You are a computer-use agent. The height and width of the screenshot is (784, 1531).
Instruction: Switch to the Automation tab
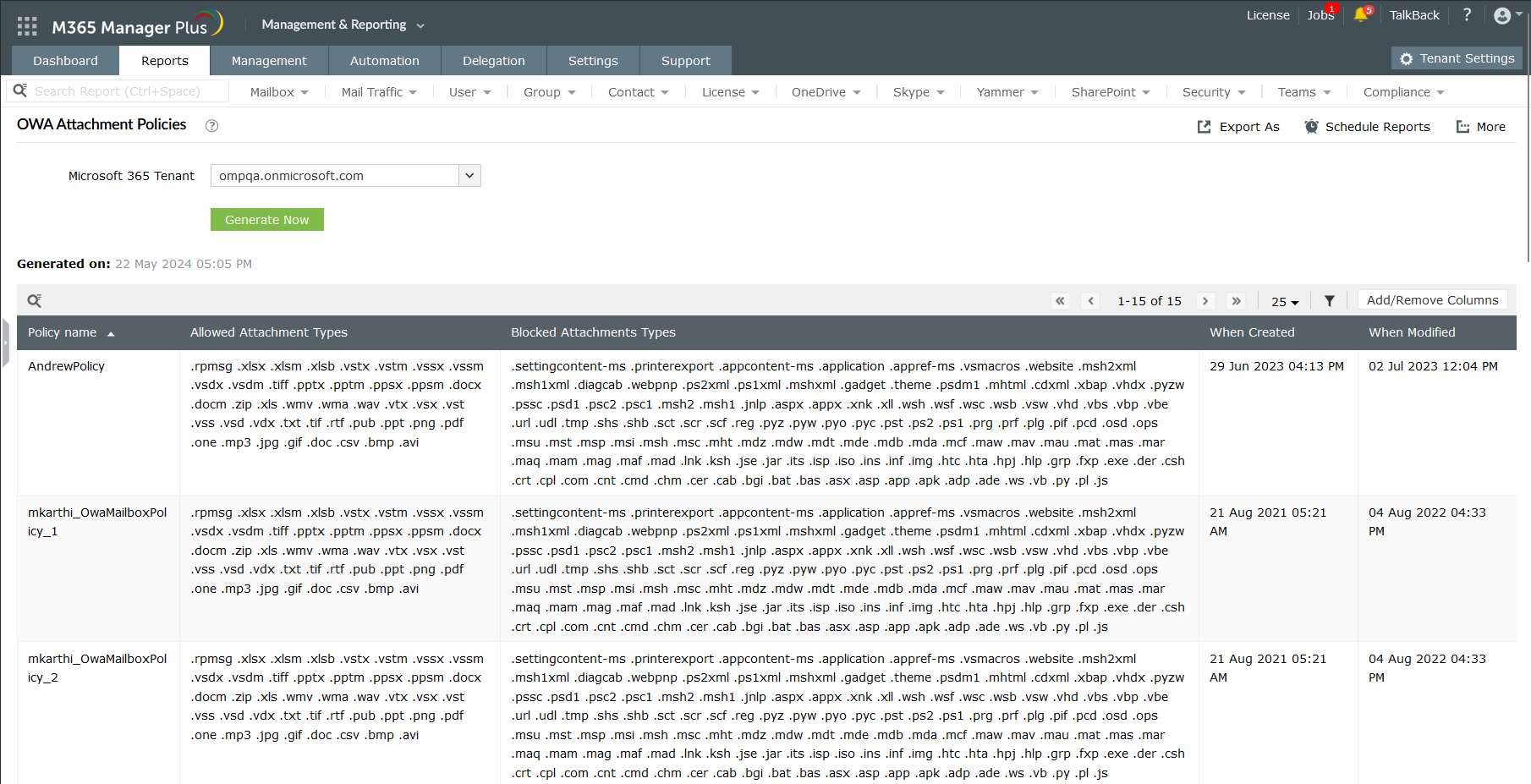click(x=385, y=61)
